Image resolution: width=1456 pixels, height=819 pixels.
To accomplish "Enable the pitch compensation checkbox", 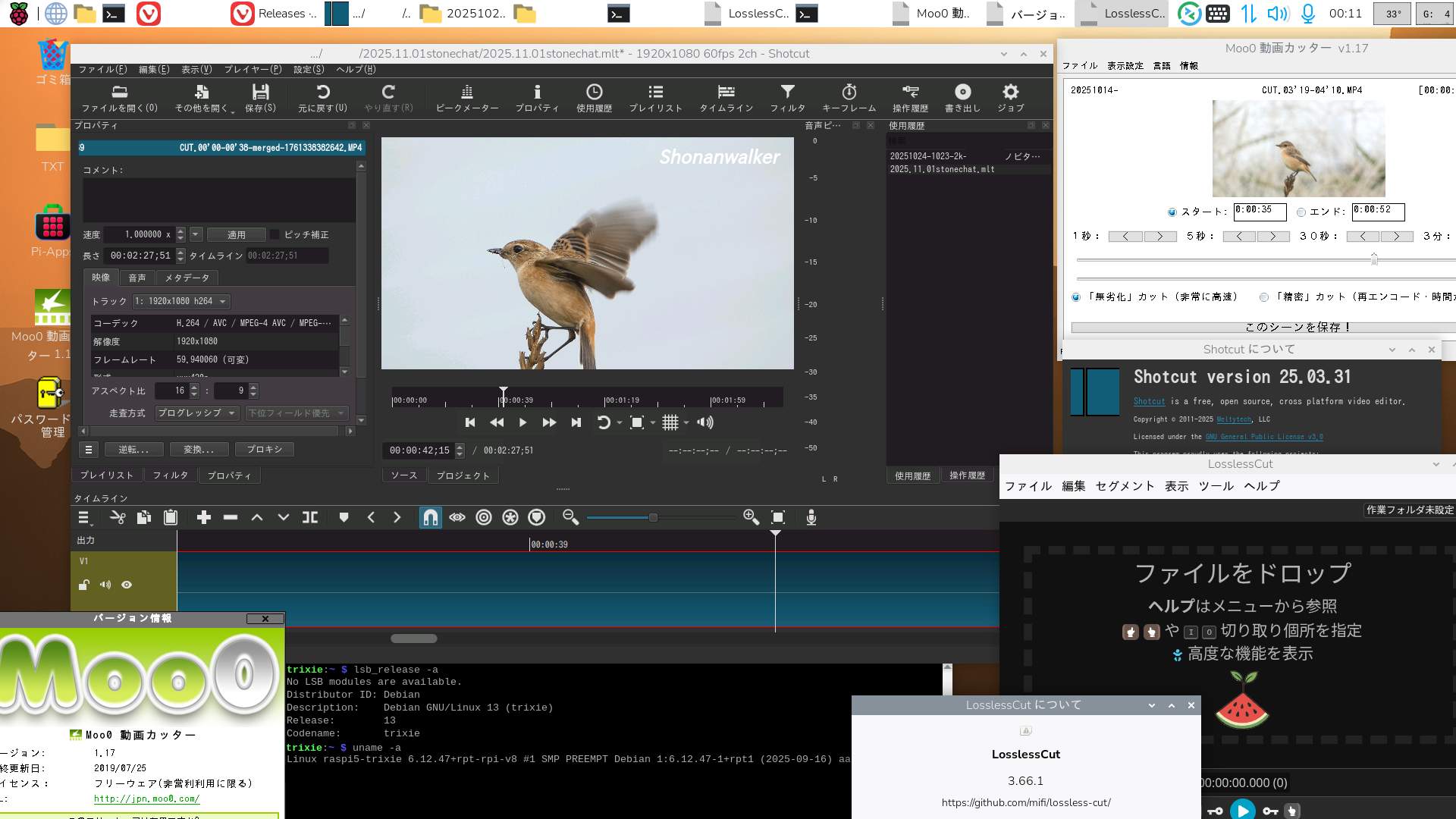I will 275,234.
